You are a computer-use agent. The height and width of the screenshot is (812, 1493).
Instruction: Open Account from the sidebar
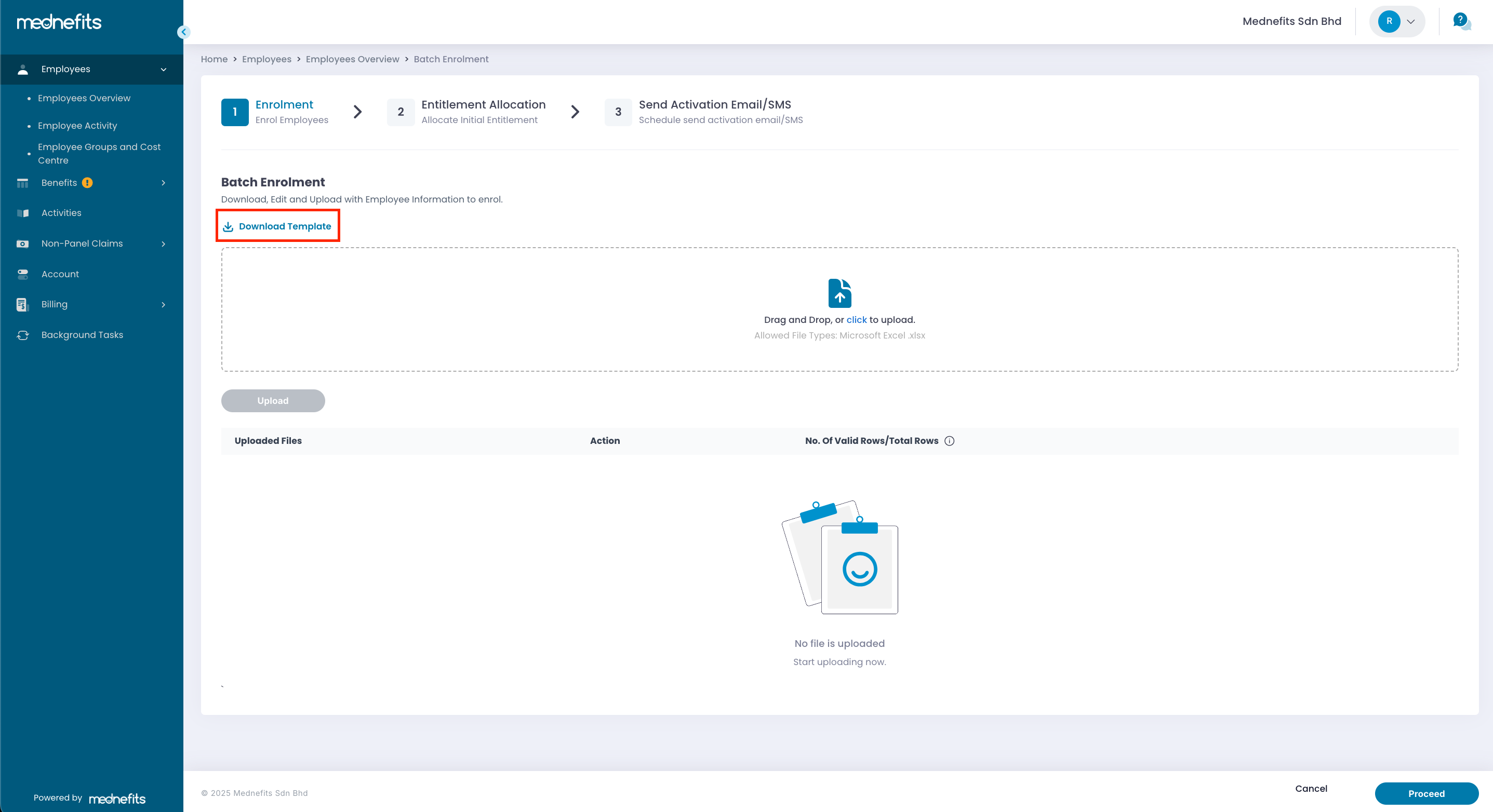pos(60,274)
